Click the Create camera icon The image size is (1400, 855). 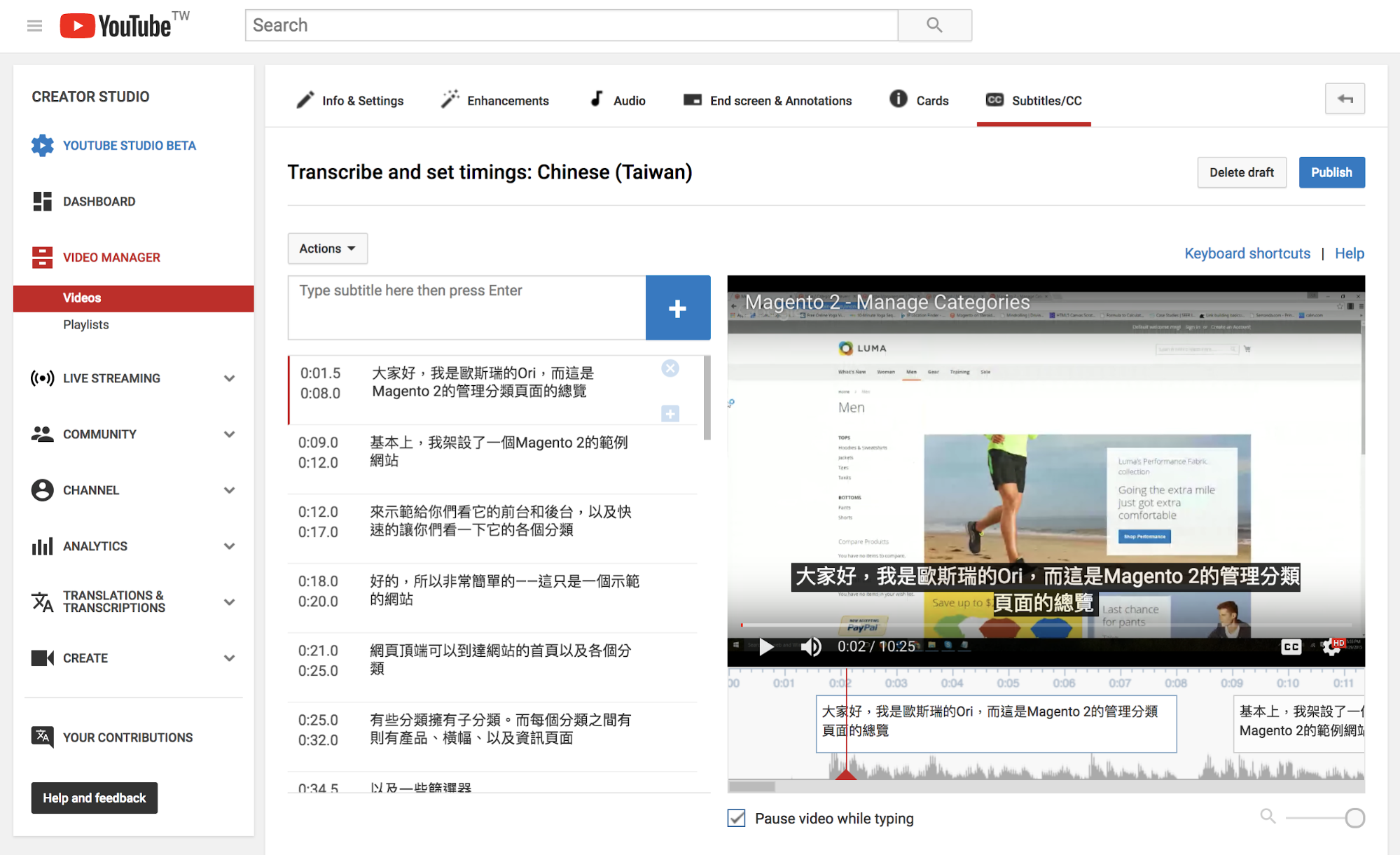[42, 658]
